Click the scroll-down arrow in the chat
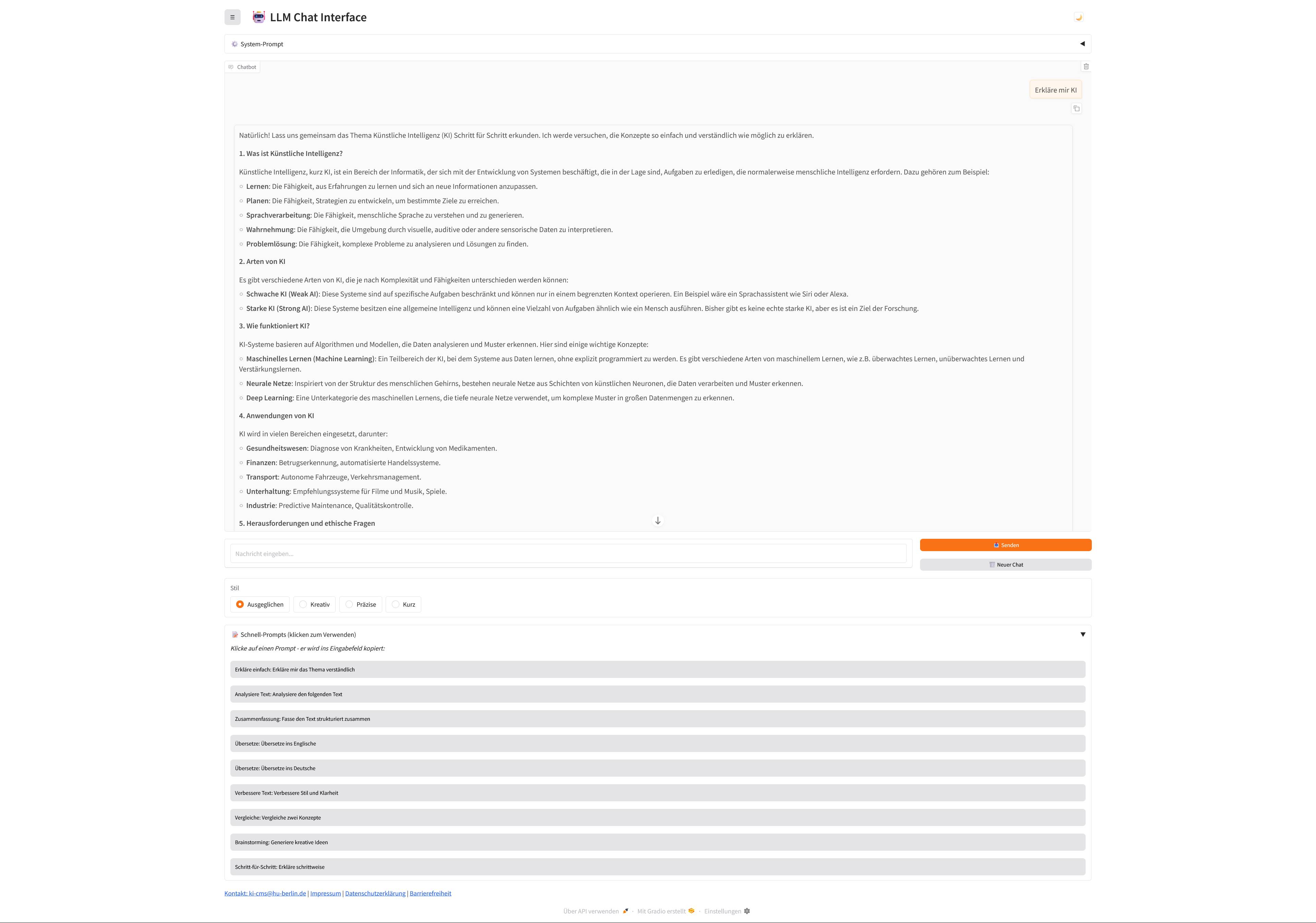Screen dimensions: 1316x923 [x=657, y=521]
